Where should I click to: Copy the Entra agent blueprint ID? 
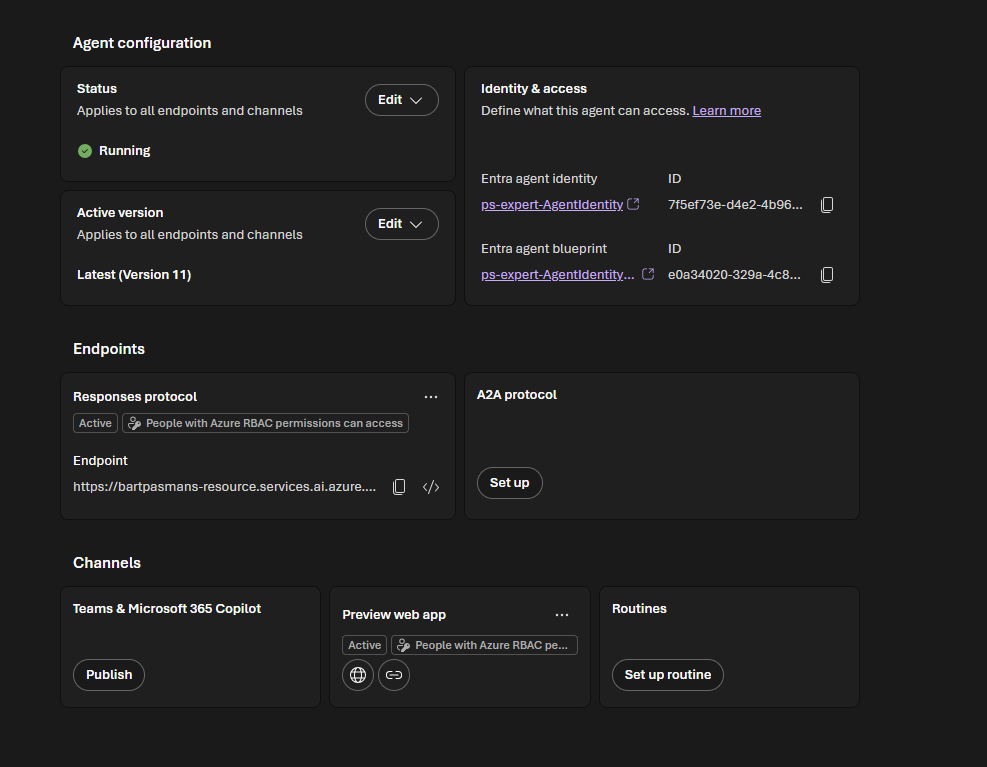(827, 275)
